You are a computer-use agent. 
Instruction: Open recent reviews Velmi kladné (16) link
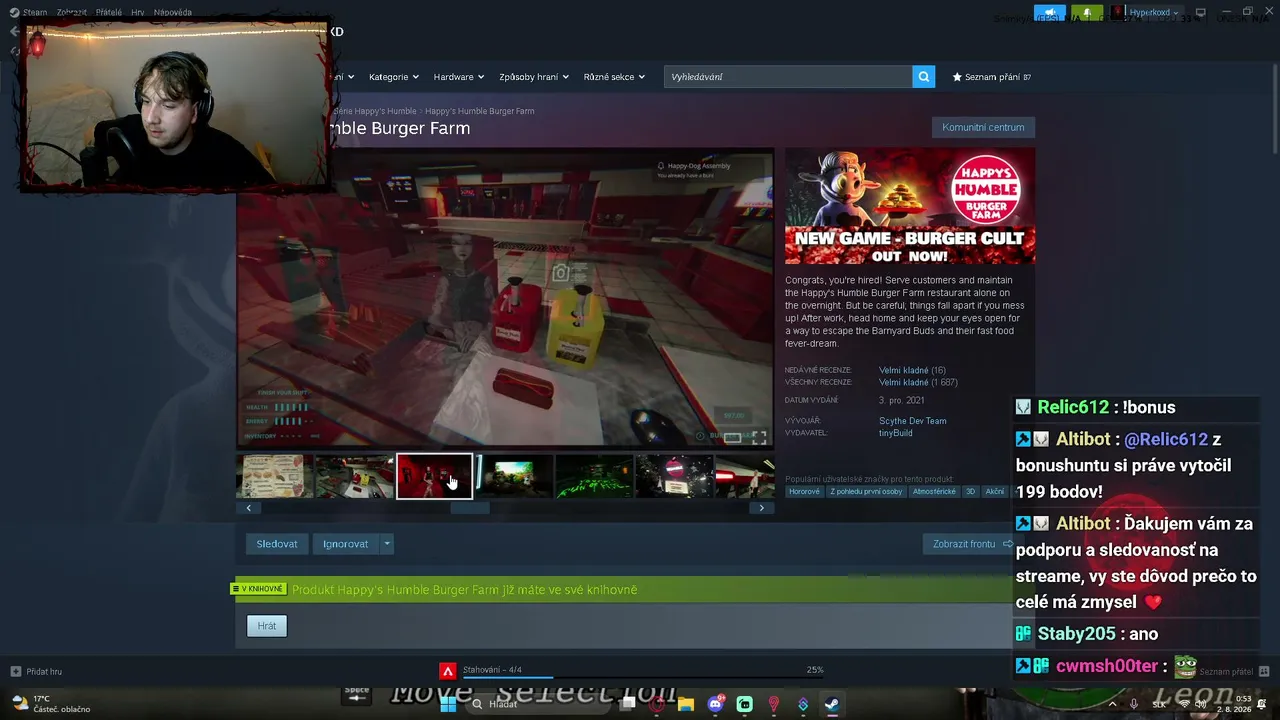click(x=912, y=370)
